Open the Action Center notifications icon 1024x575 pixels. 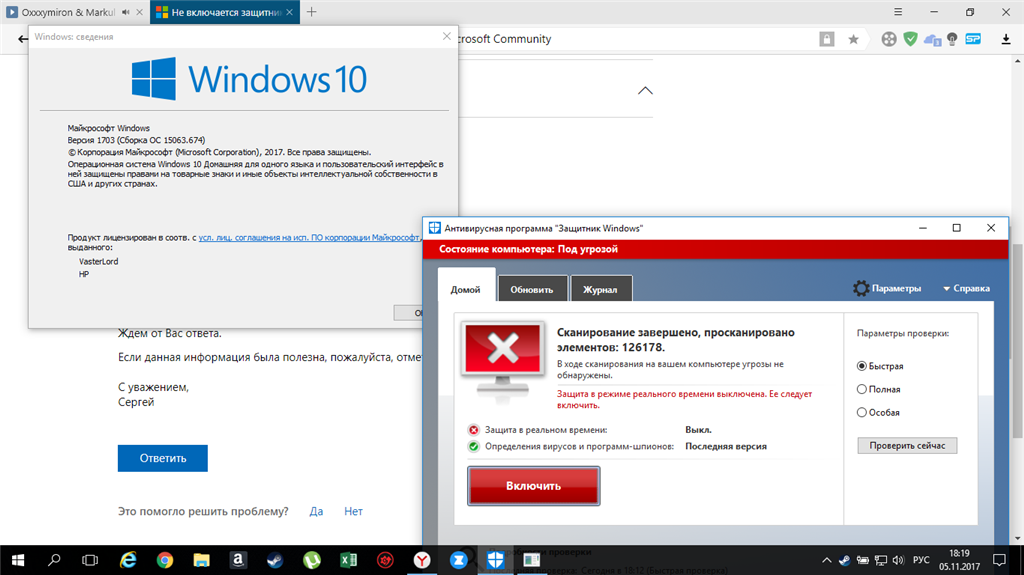point(999,560)
